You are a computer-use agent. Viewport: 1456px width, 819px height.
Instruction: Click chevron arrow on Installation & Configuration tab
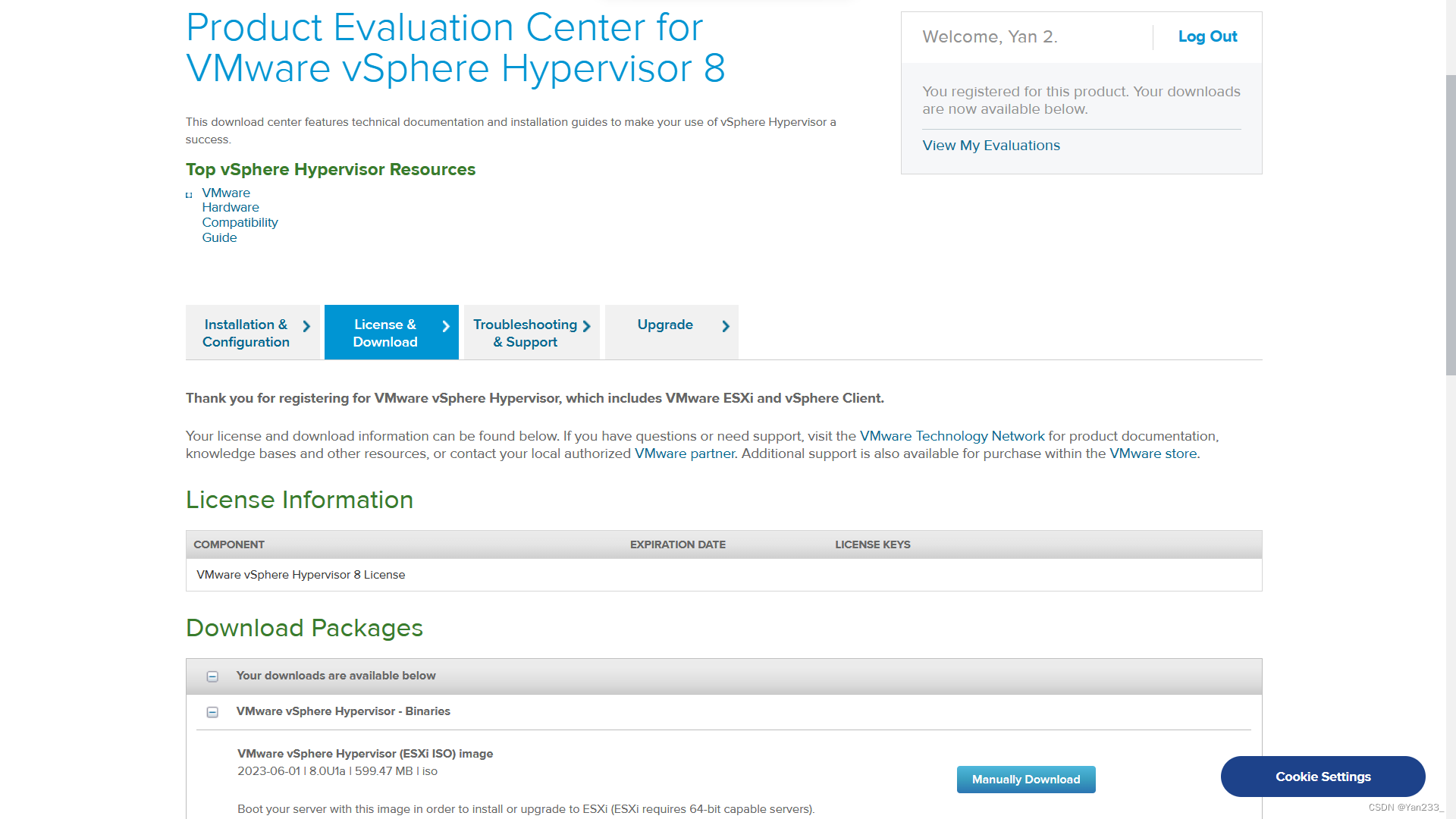[x=306, y=326]
